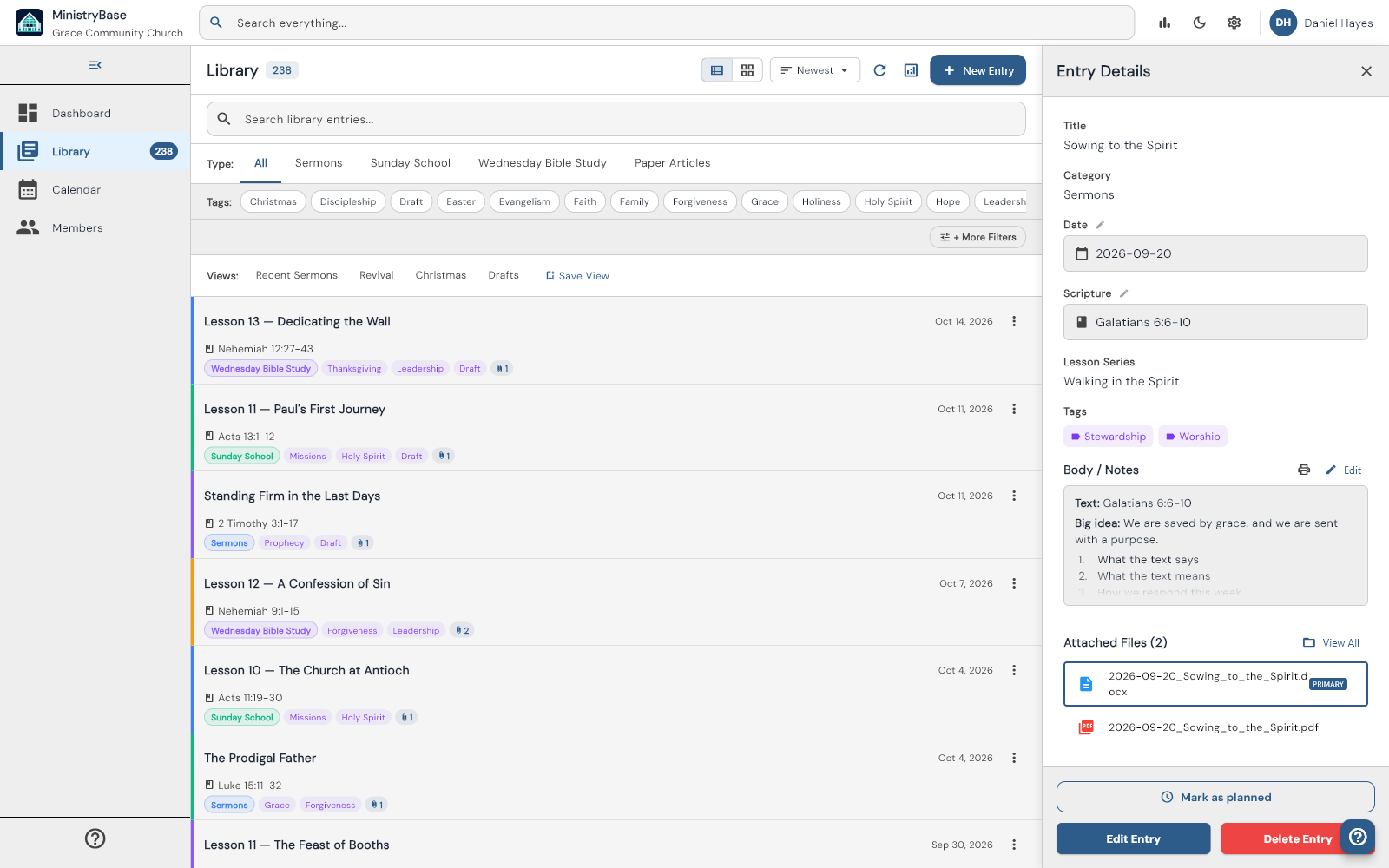Image resolution: width=1389 pixels, height=868 pixels.
Task: Open the help icon at sidebar bottom
Action: coord(95,838)
